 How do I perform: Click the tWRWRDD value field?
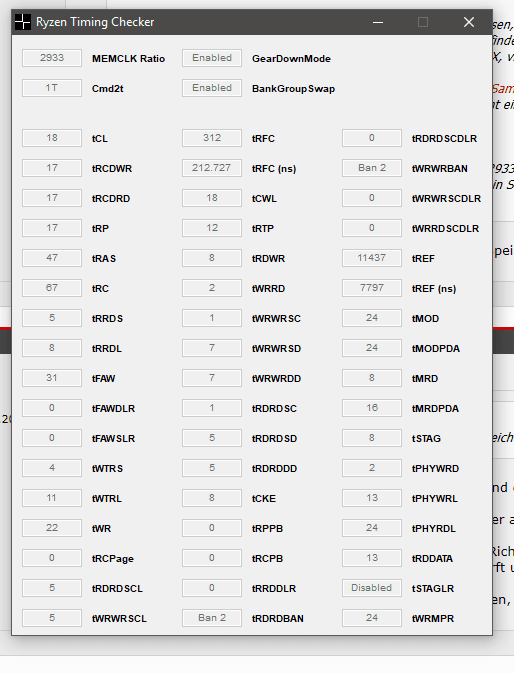pyautogui.click(x=212, y=378)
